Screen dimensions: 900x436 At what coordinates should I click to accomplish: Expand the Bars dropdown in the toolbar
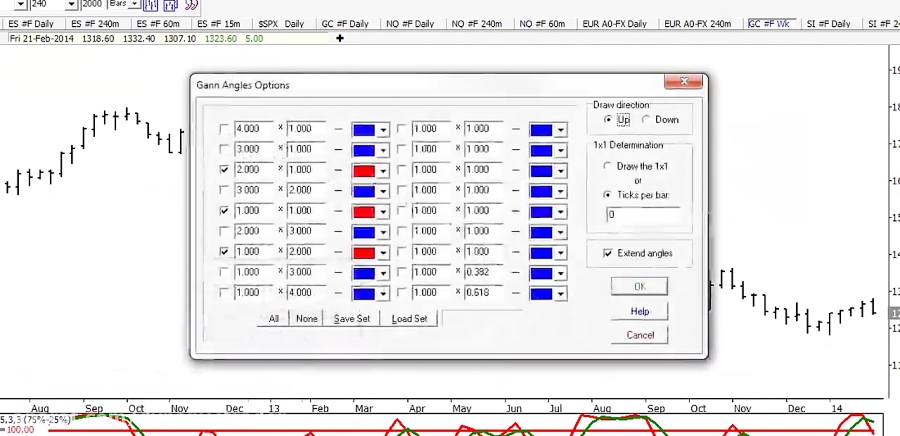(x=136, y=5)
